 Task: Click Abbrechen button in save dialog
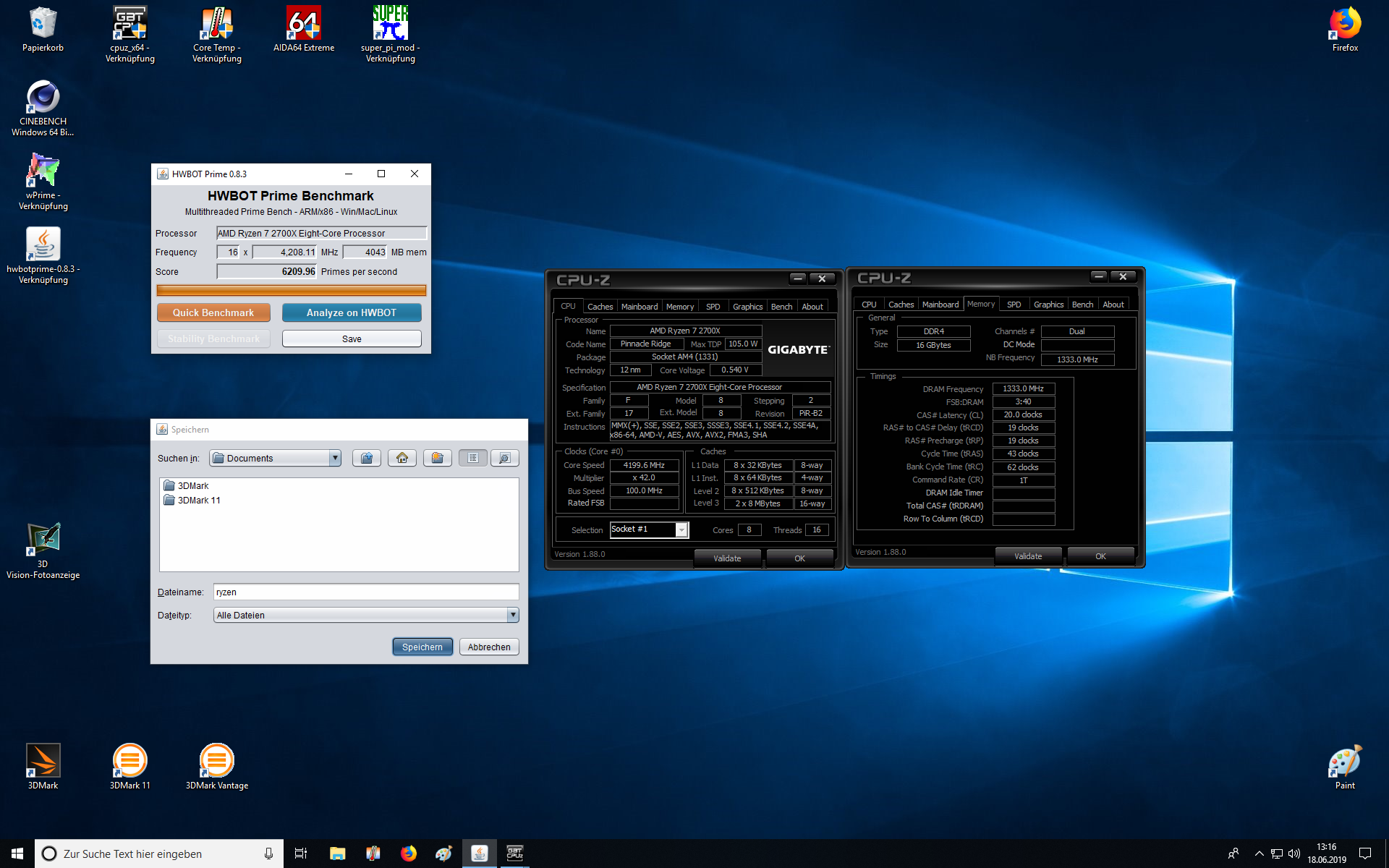point(489,647)
